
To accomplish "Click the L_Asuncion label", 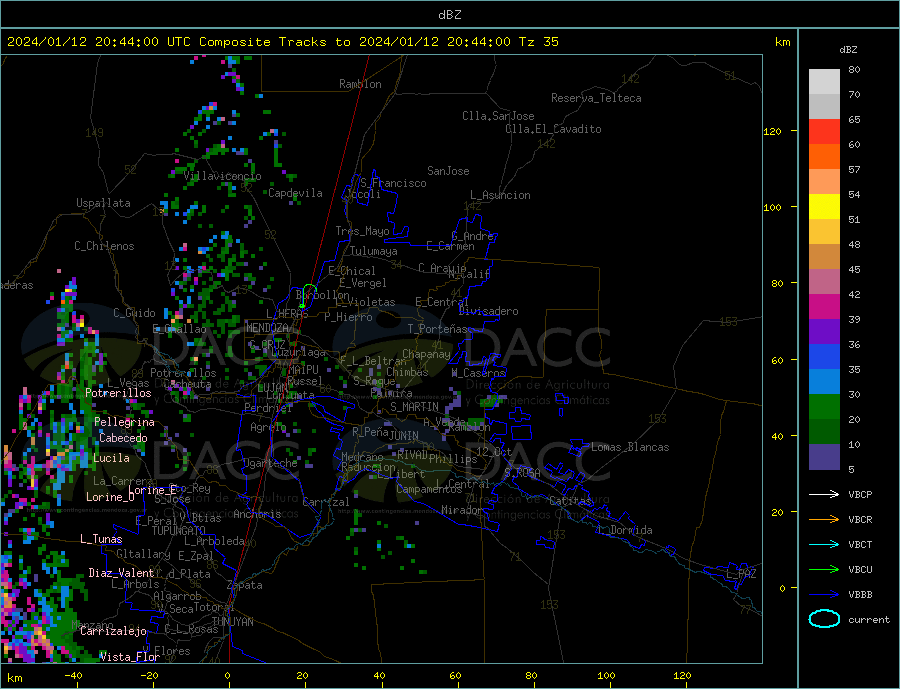I will tap(501, 195).
